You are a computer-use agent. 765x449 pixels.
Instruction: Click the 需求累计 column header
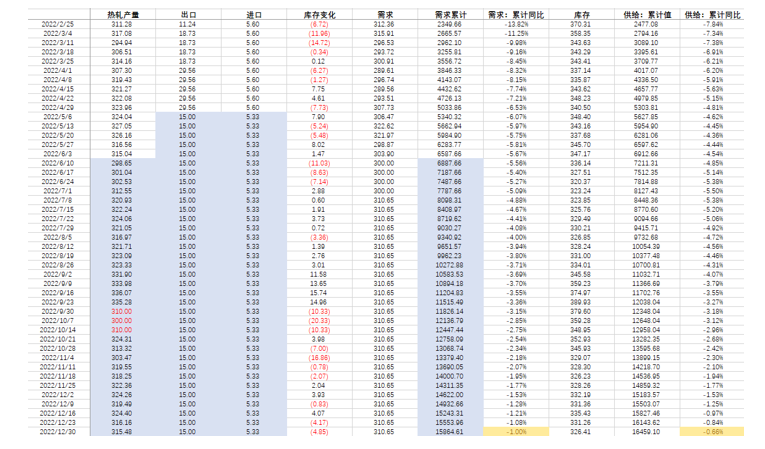(450, 15)
